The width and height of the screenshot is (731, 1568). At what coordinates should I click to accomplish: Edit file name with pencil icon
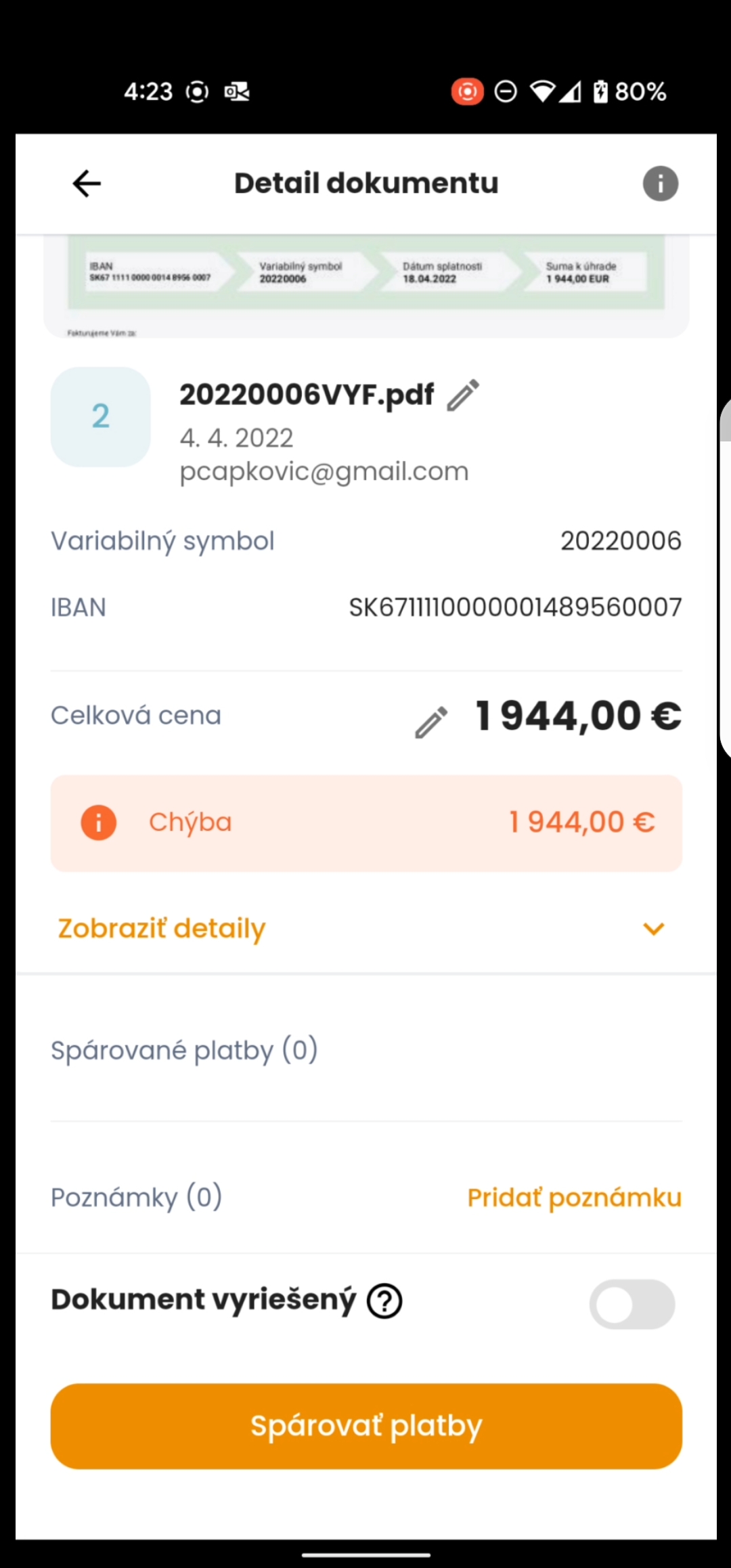[463, 395]
